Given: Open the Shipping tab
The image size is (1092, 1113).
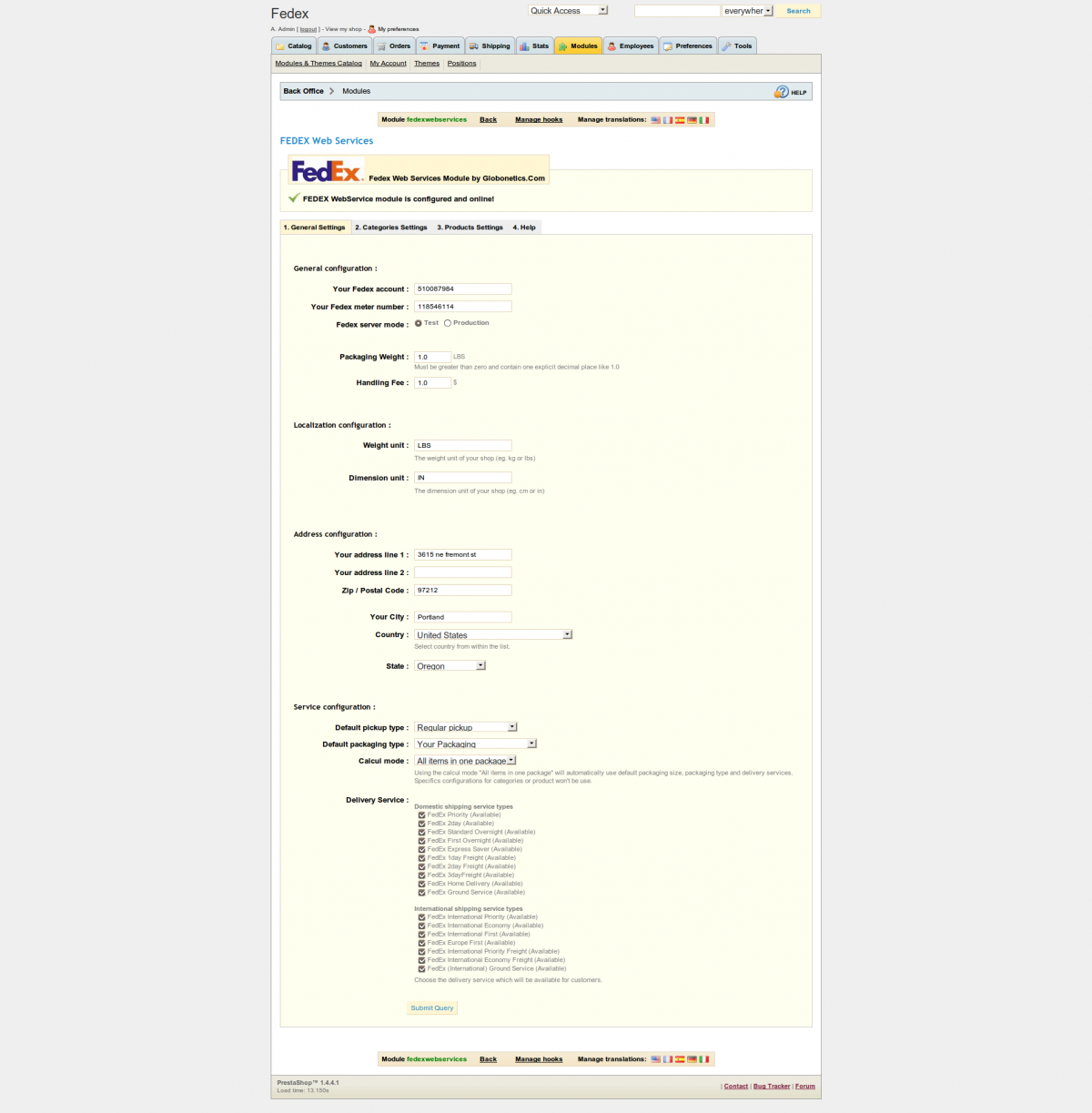Looking at the screenshot, I should pos(490,46).
